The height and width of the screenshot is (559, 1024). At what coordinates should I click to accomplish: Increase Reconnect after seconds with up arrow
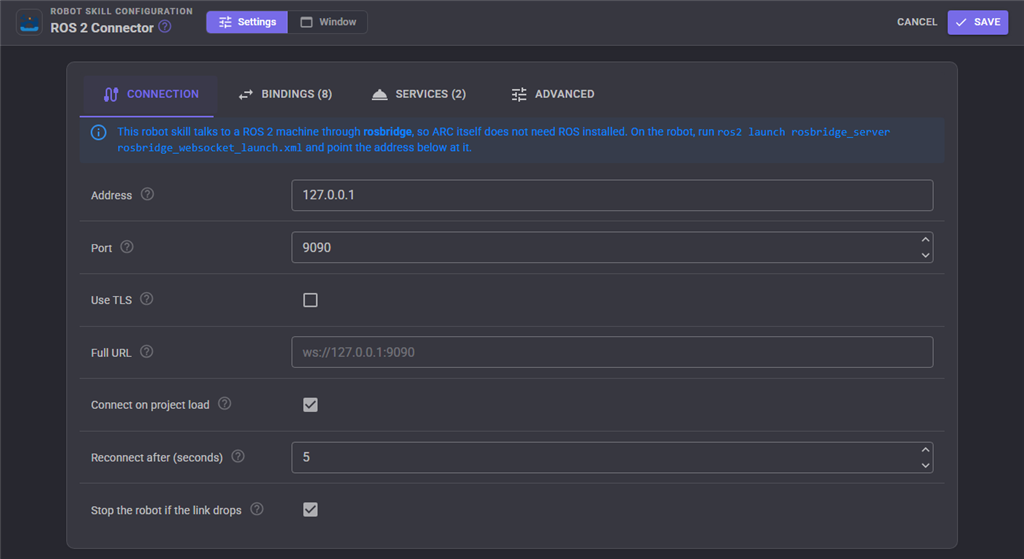(925, 449)
